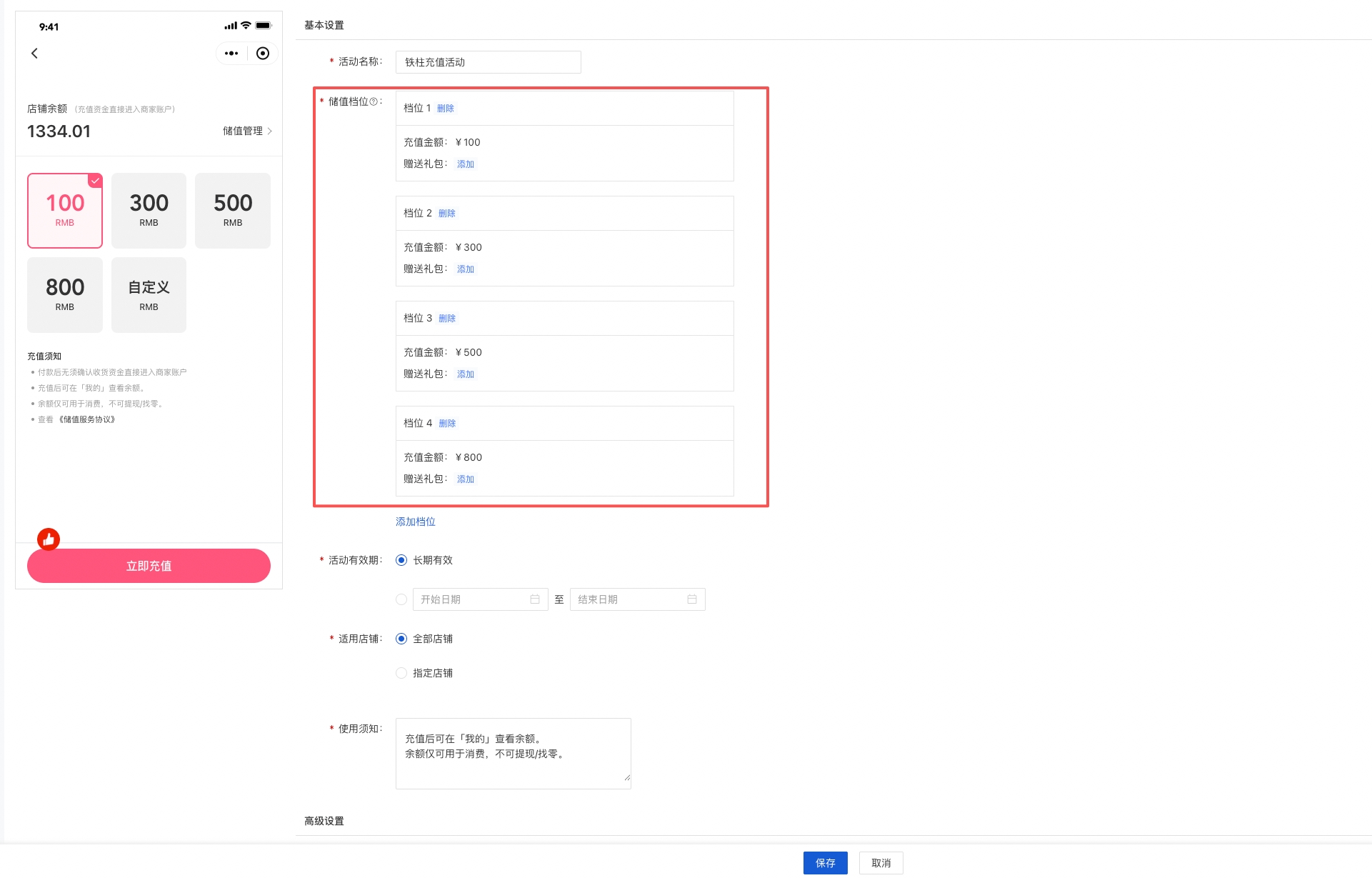
Task: Click the 活动名称 input field
Action: pyautogui.click(x=488, y=62)
